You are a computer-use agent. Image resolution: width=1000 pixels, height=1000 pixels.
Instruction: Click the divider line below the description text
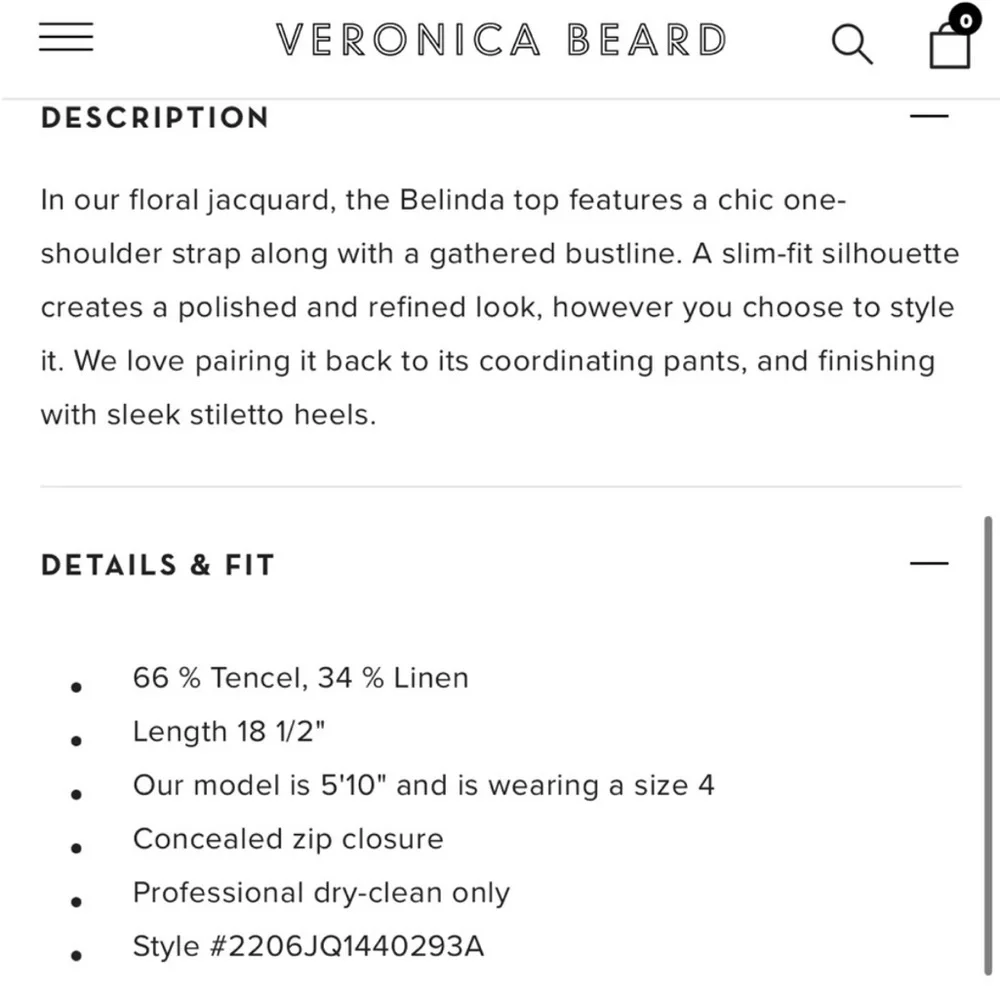(x=500, y=487)
